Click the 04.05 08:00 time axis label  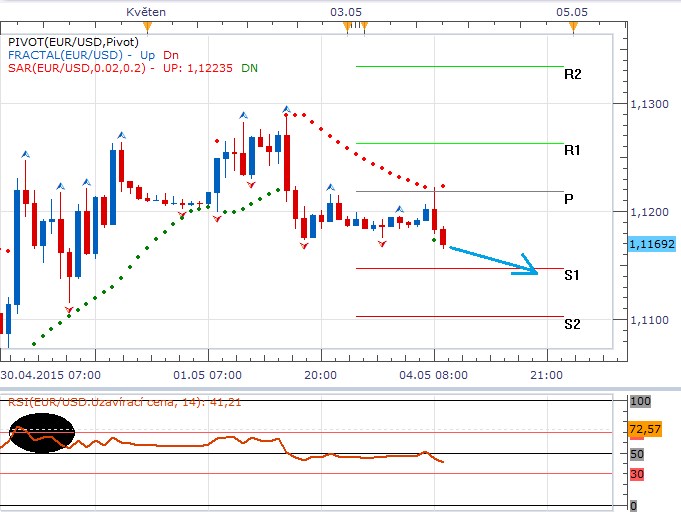433,373
